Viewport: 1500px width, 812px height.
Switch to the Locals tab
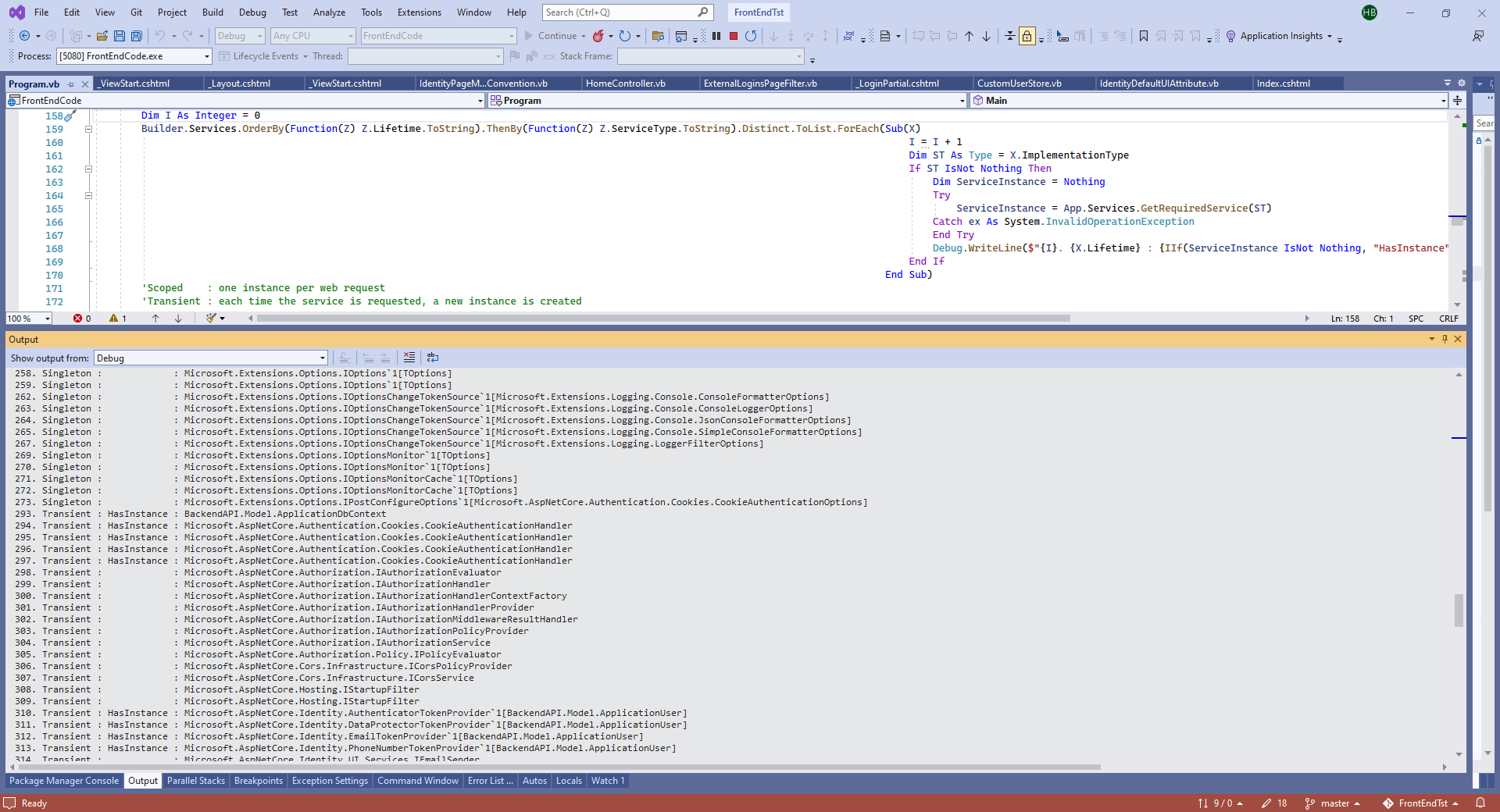point(569,781)
